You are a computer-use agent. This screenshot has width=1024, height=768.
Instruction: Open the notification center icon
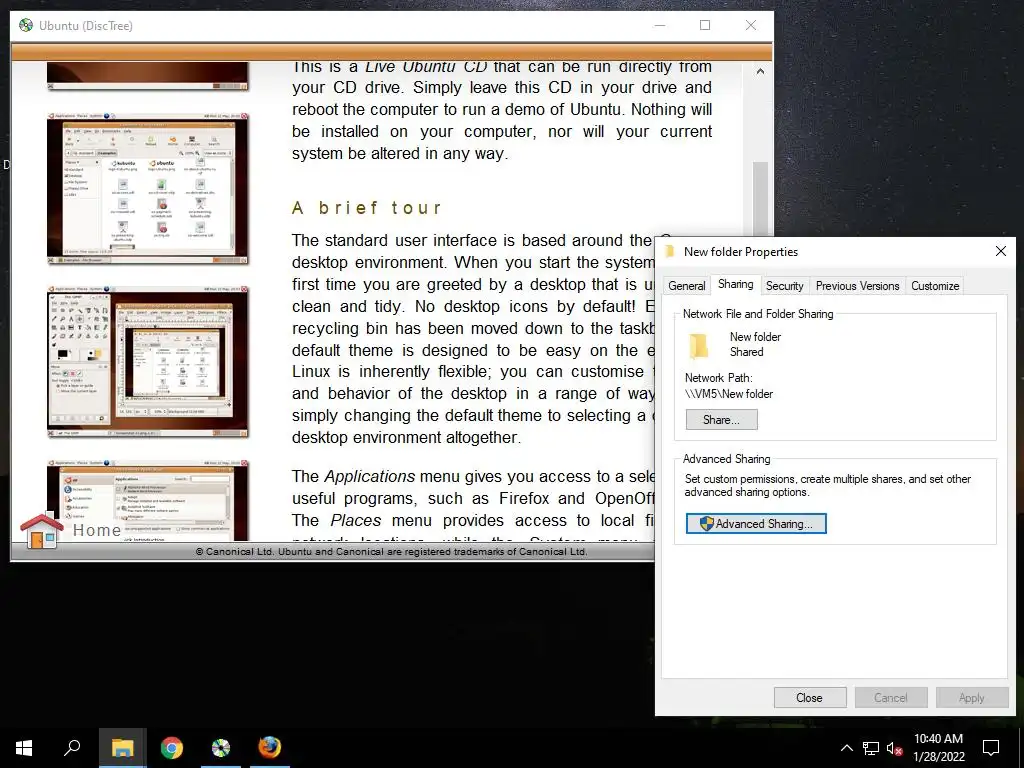[991, 748]
